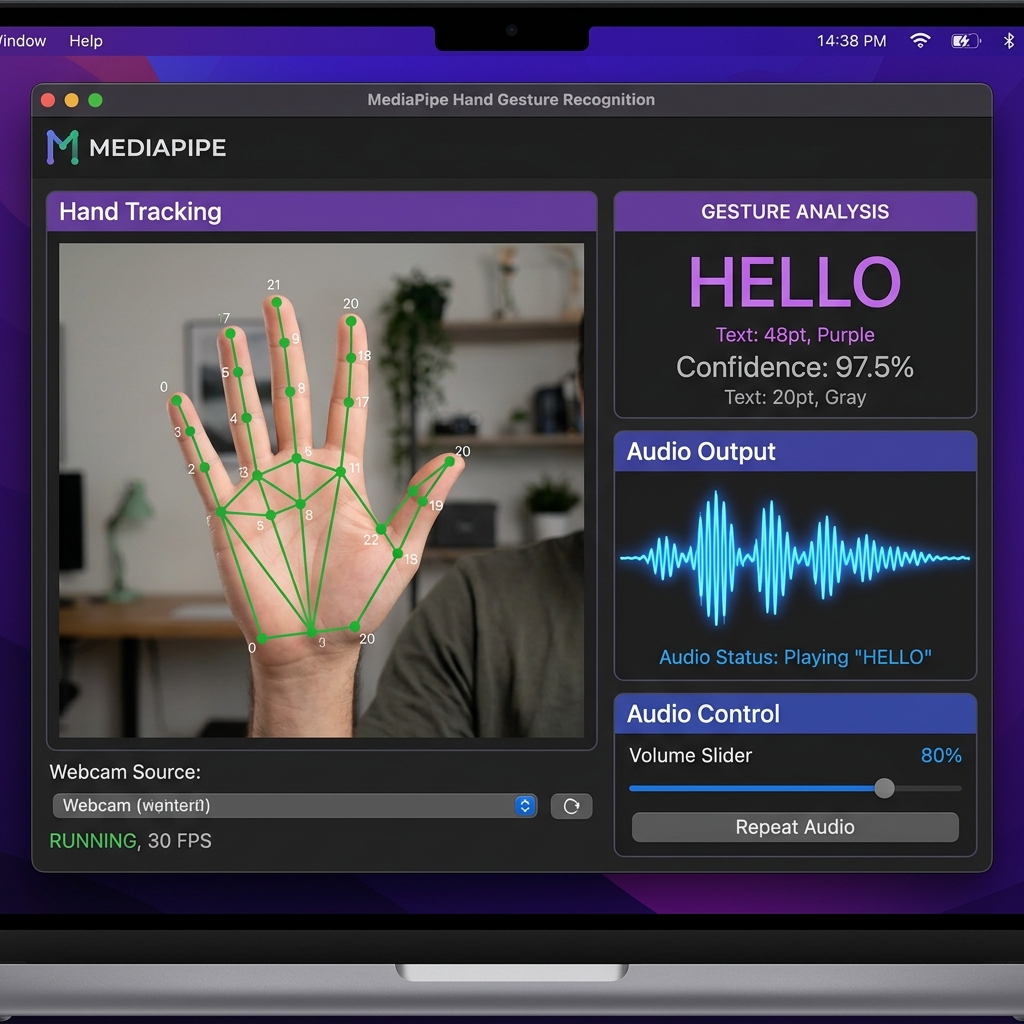This screenshot has width=1024, height=1024.
Task: Click the MediaPipe M logo icon
Action: [63, 147]
